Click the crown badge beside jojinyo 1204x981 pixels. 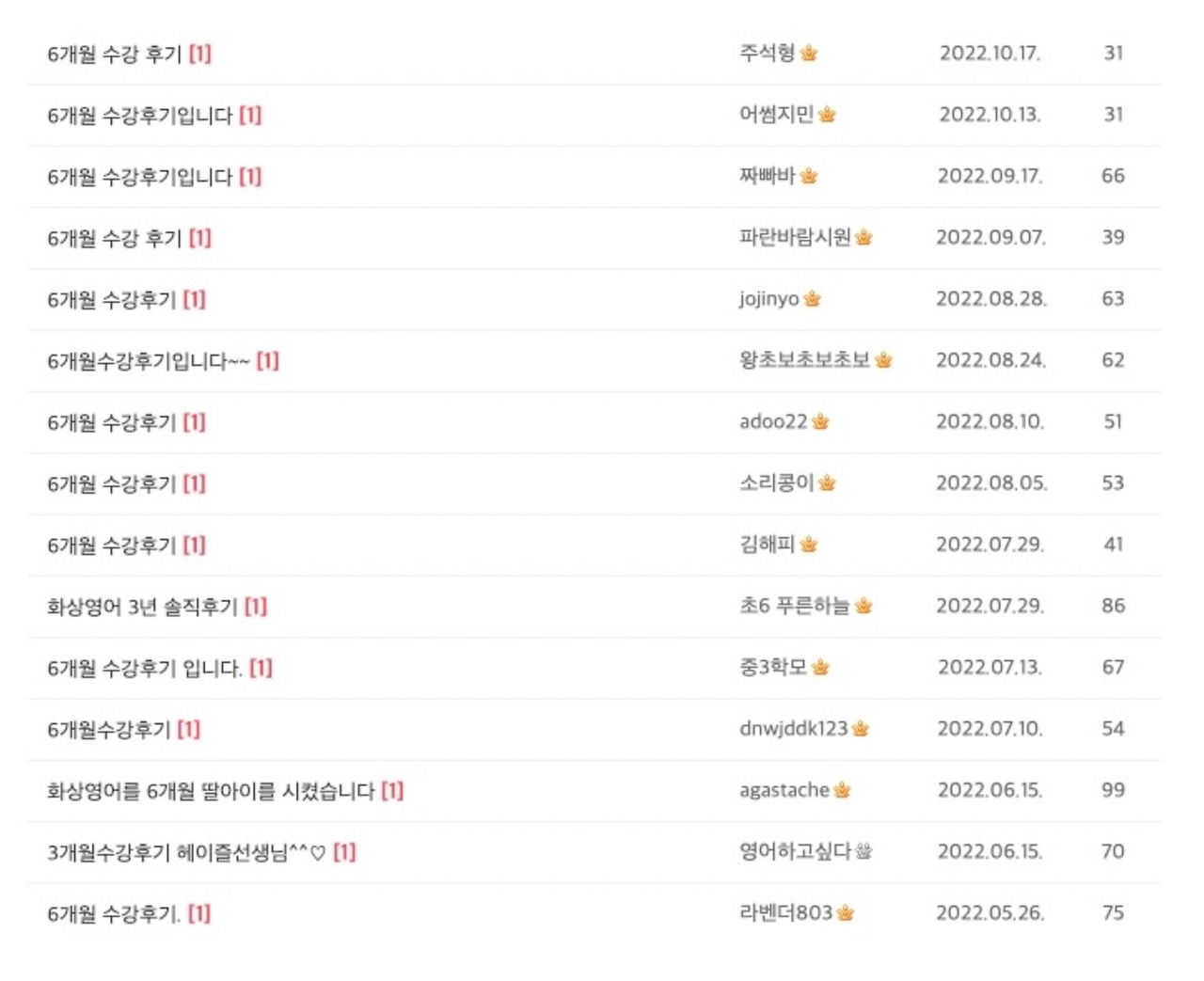coord(812,299)
